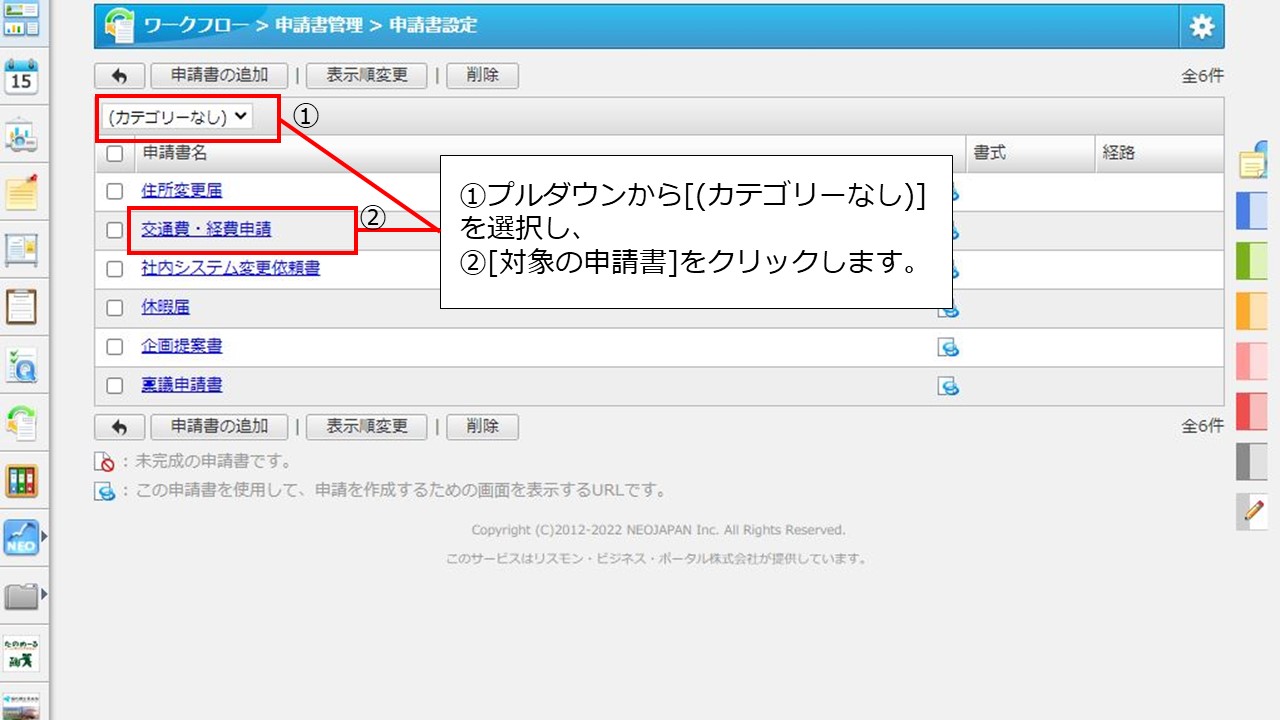This screenshot has width=1280, height=720.
Task: Check the box for 社内システム変更依頼書
Action: (115, 269)
